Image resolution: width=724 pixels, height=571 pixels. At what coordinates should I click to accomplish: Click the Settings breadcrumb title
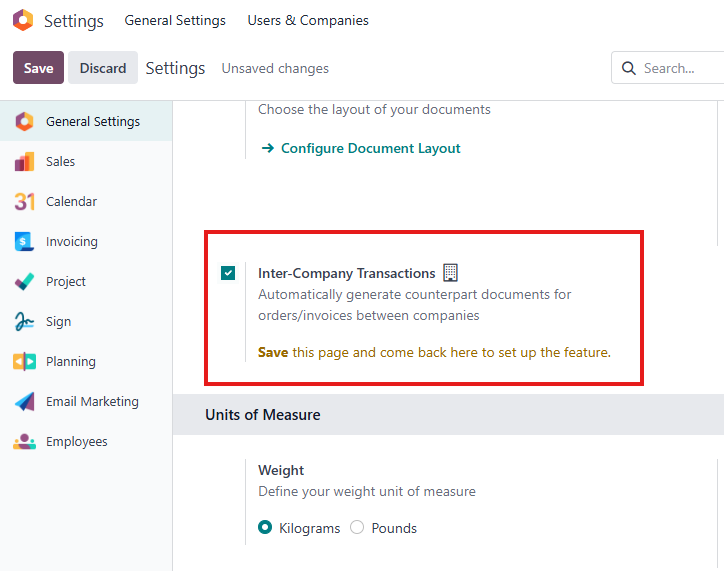[x=175, y=68]
